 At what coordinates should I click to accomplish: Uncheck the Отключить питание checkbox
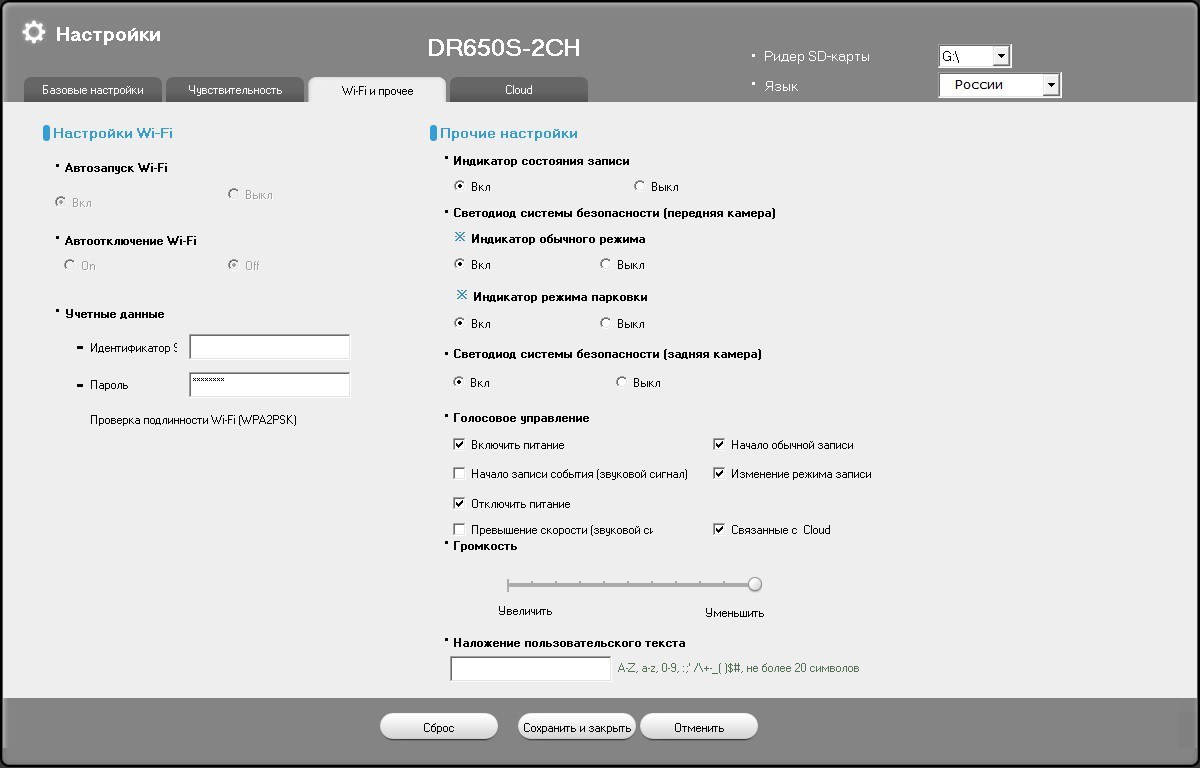coord(459,504)
